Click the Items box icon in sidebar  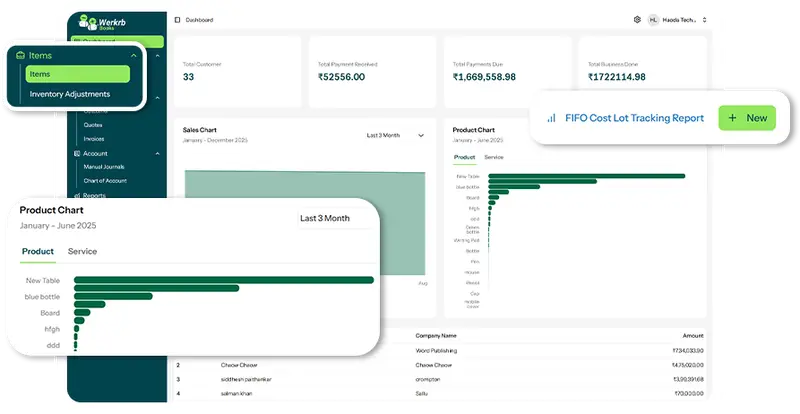coord(19,56)
